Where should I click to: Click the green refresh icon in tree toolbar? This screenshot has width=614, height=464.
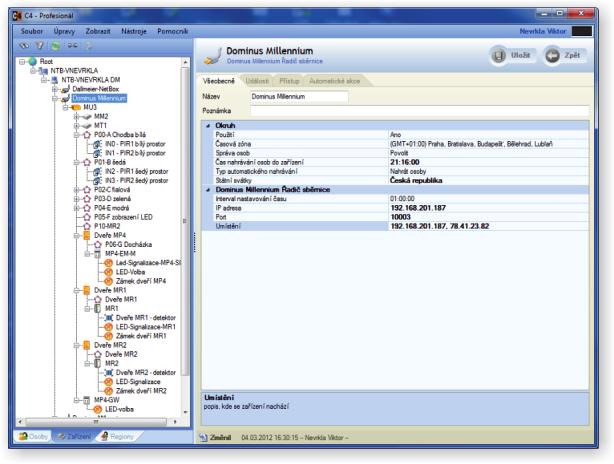point(56,46)
